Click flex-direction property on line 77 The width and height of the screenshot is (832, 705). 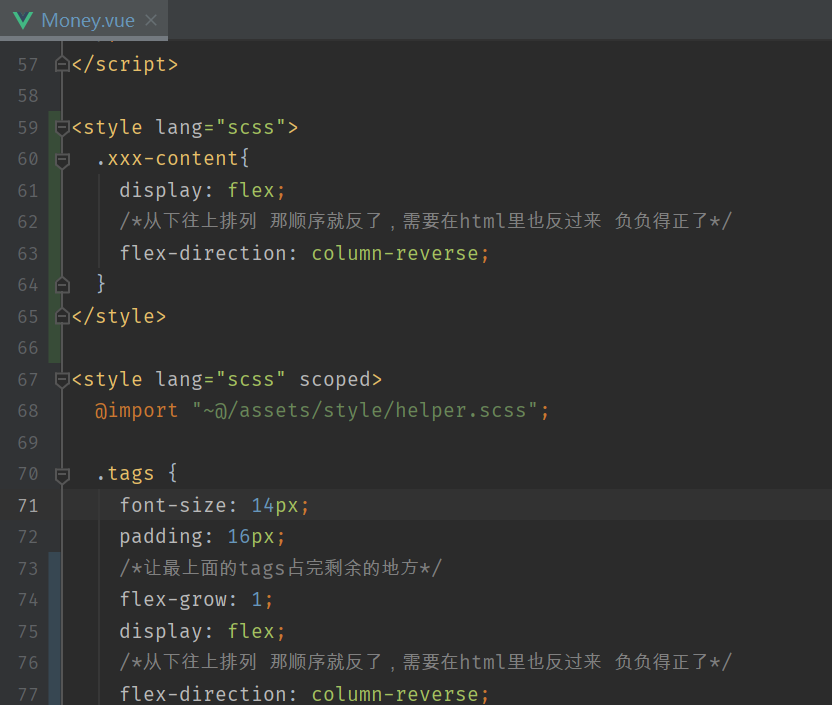(203, 694)
